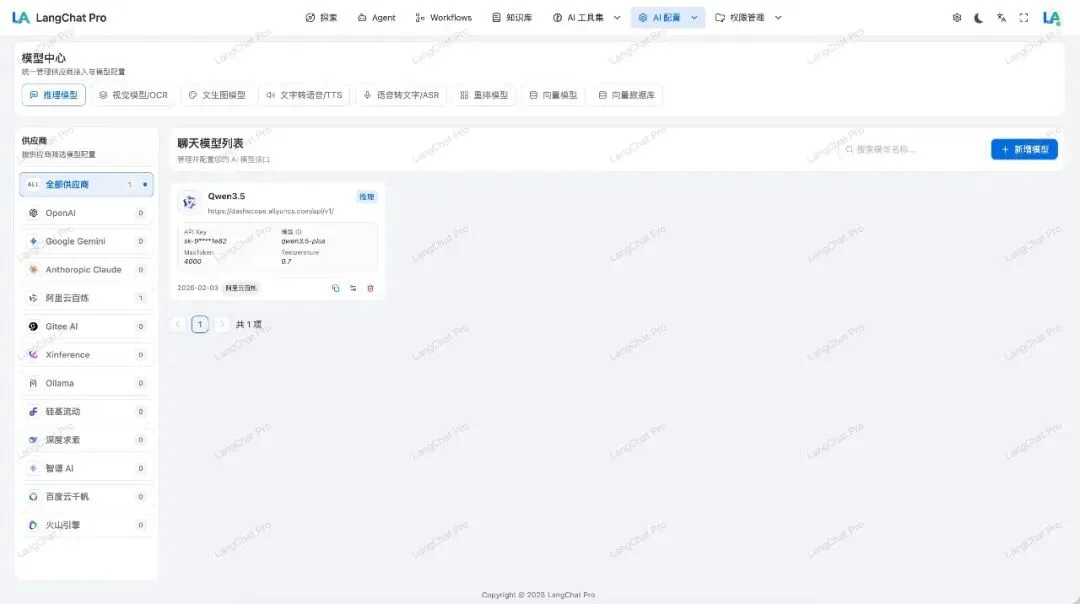Delete the Qwen3.5 model with trash icon
This screenshot has height=604, width=1080.
coord(371,288)
